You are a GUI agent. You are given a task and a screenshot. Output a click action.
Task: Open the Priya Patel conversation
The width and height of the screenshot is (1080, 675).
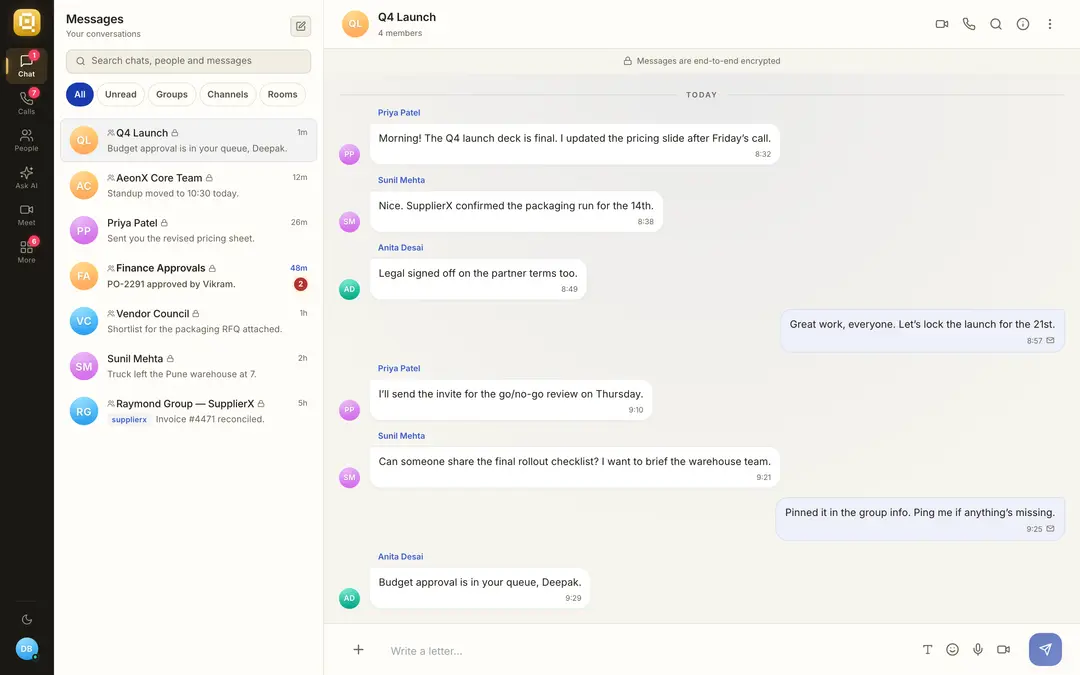click(188, 231)
